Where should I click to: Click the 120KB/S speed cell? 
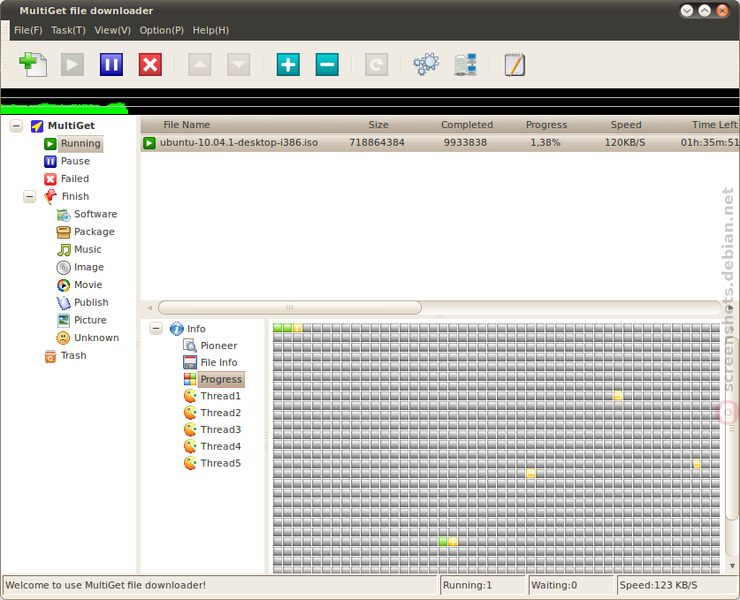625,143
